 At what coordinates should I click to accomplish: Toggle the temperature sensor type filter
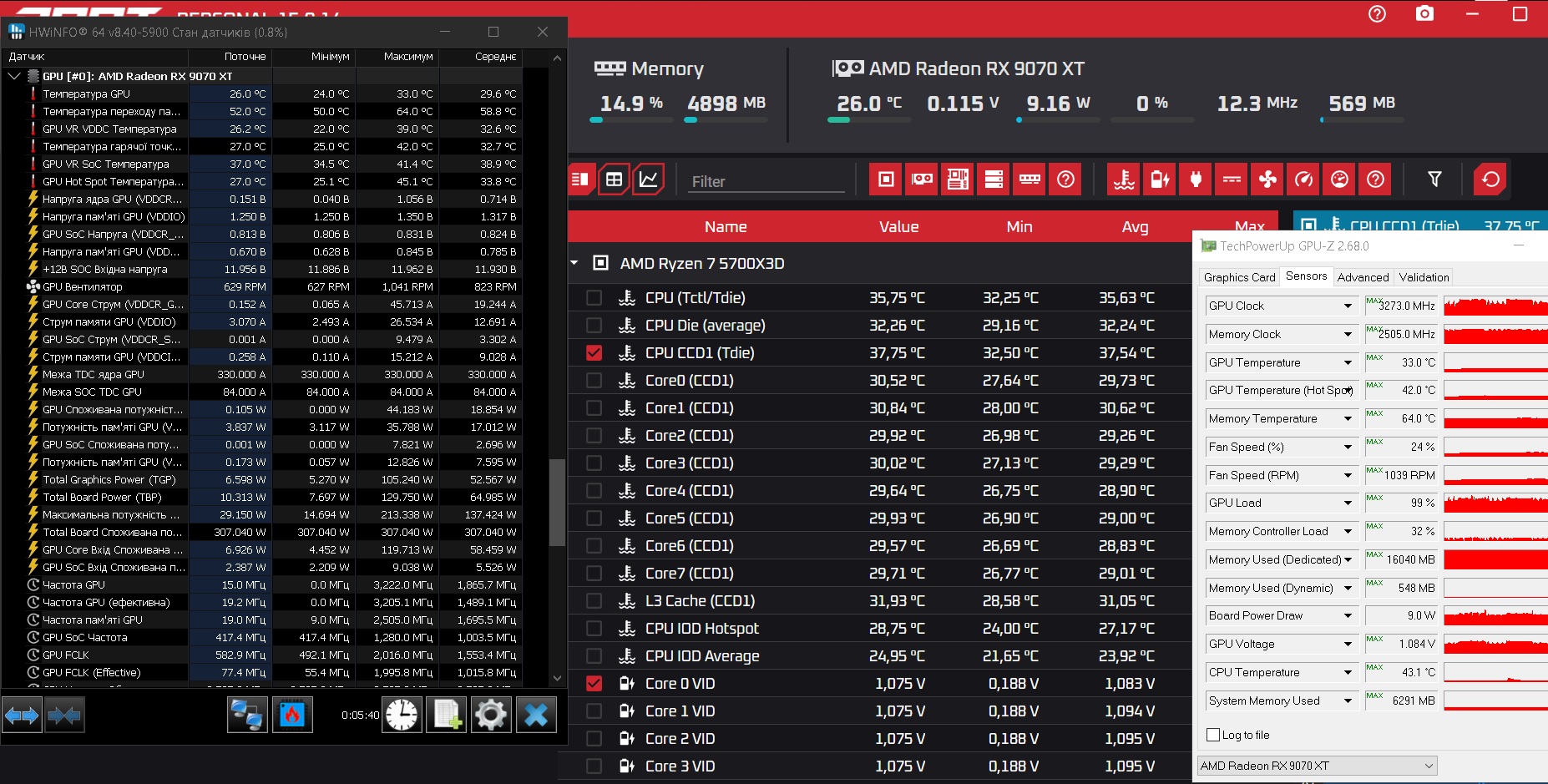coord(1124,179)
